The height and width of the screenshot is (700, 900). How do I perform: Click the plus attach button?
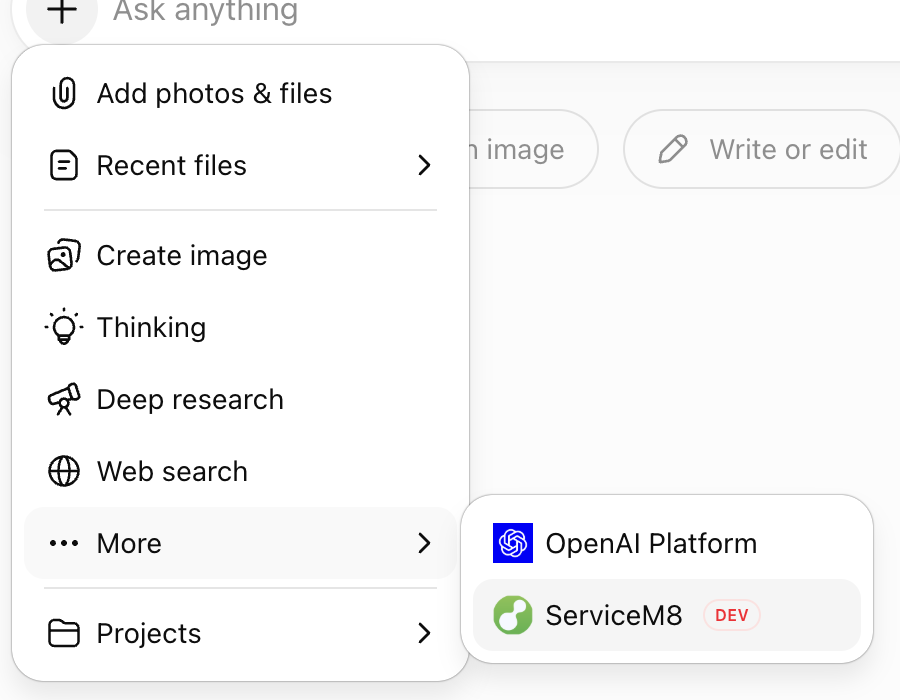(x=62, y=11)
